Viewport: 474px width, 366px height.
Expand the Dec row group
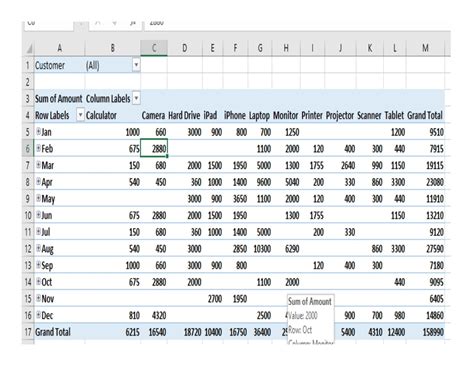(x=38, y=314)
